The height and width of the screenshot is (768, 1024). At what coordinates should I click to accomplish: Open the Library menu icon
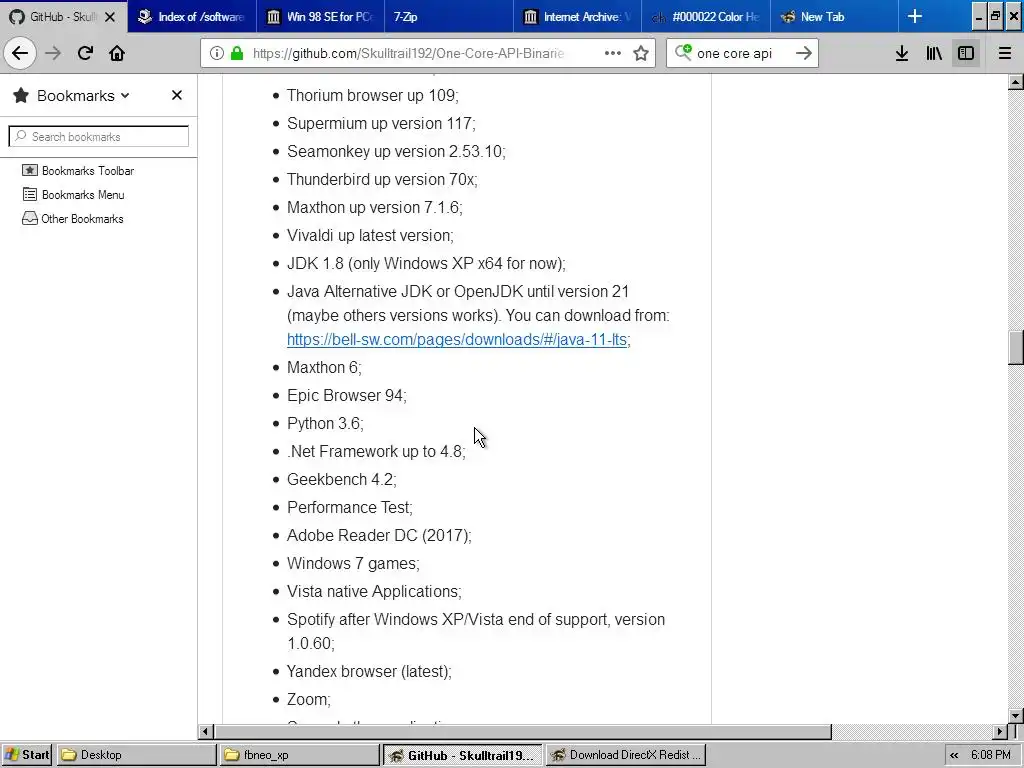[934, 53]
